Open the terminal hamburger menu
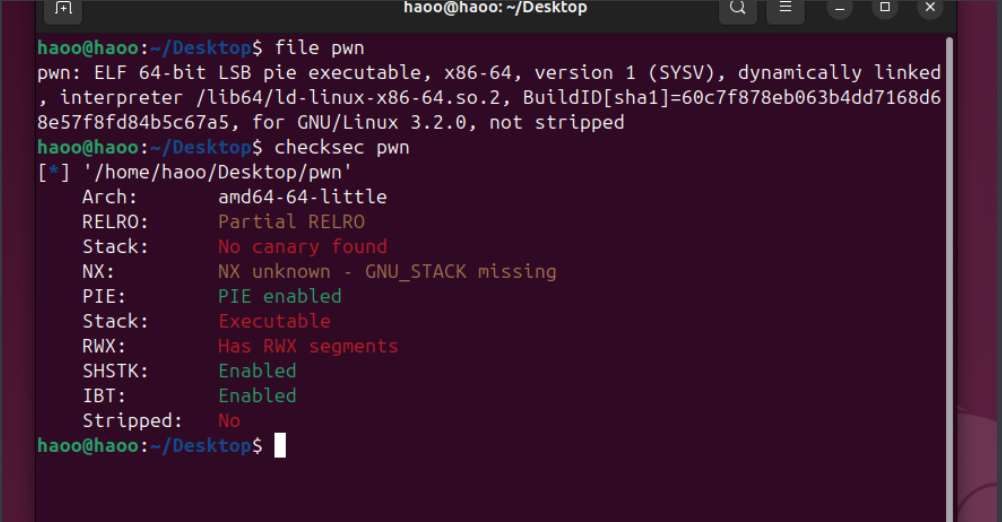The width and height of the screenshot is (1002, 522). 786,8
